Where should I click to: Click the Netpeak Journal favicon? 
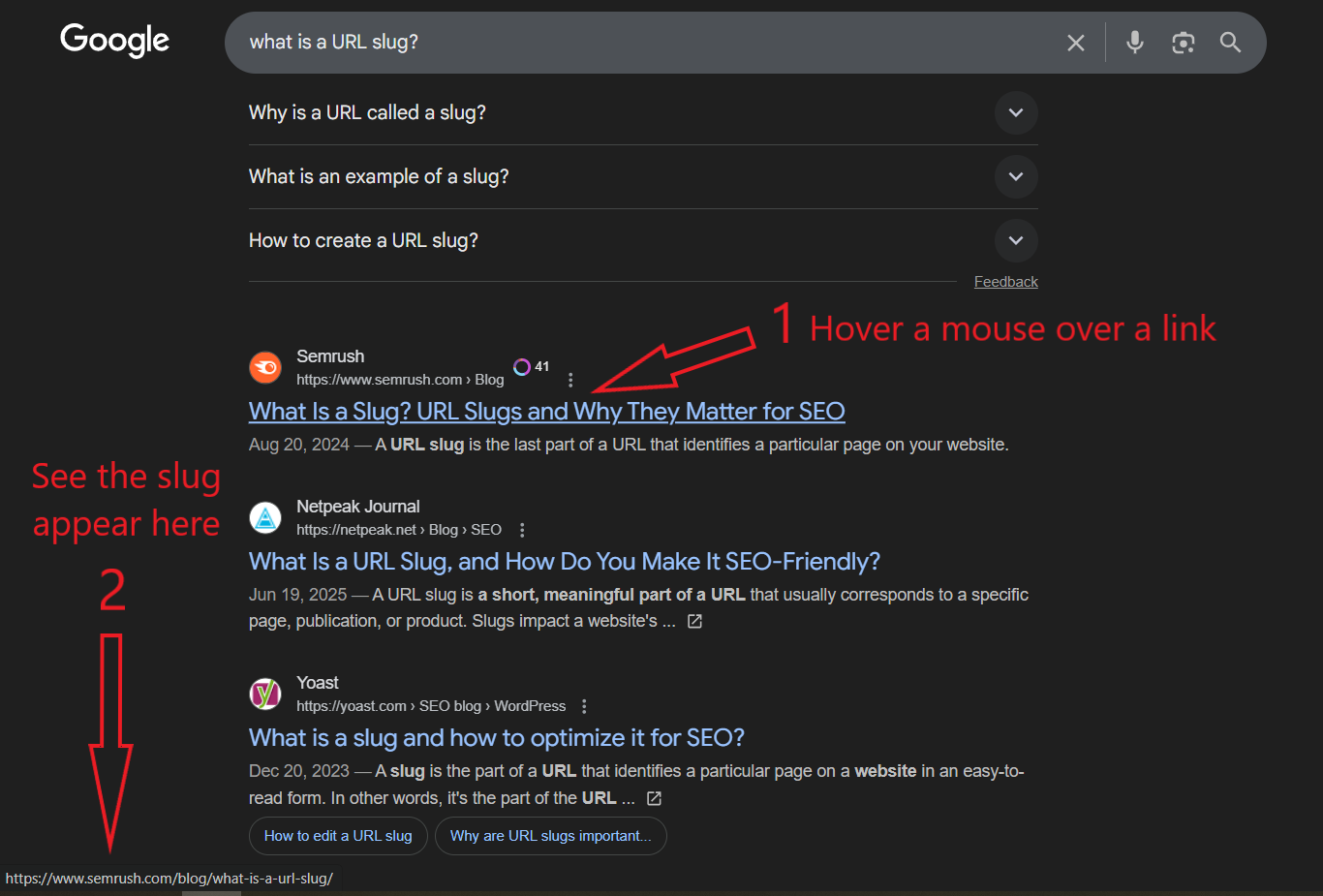pos(264,517)
